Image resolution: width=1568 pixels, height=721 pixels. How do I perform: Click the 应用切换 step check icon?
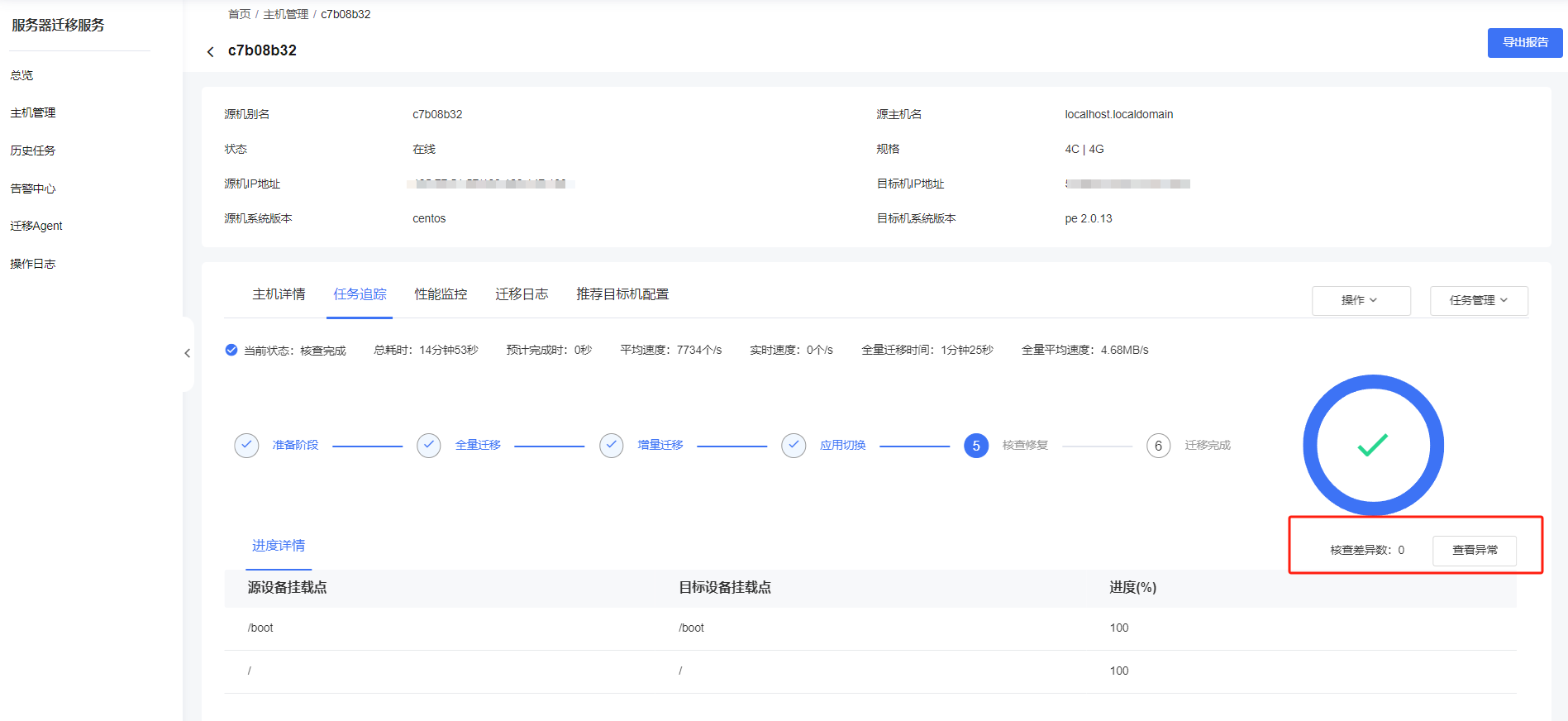(x=794, y=445)
